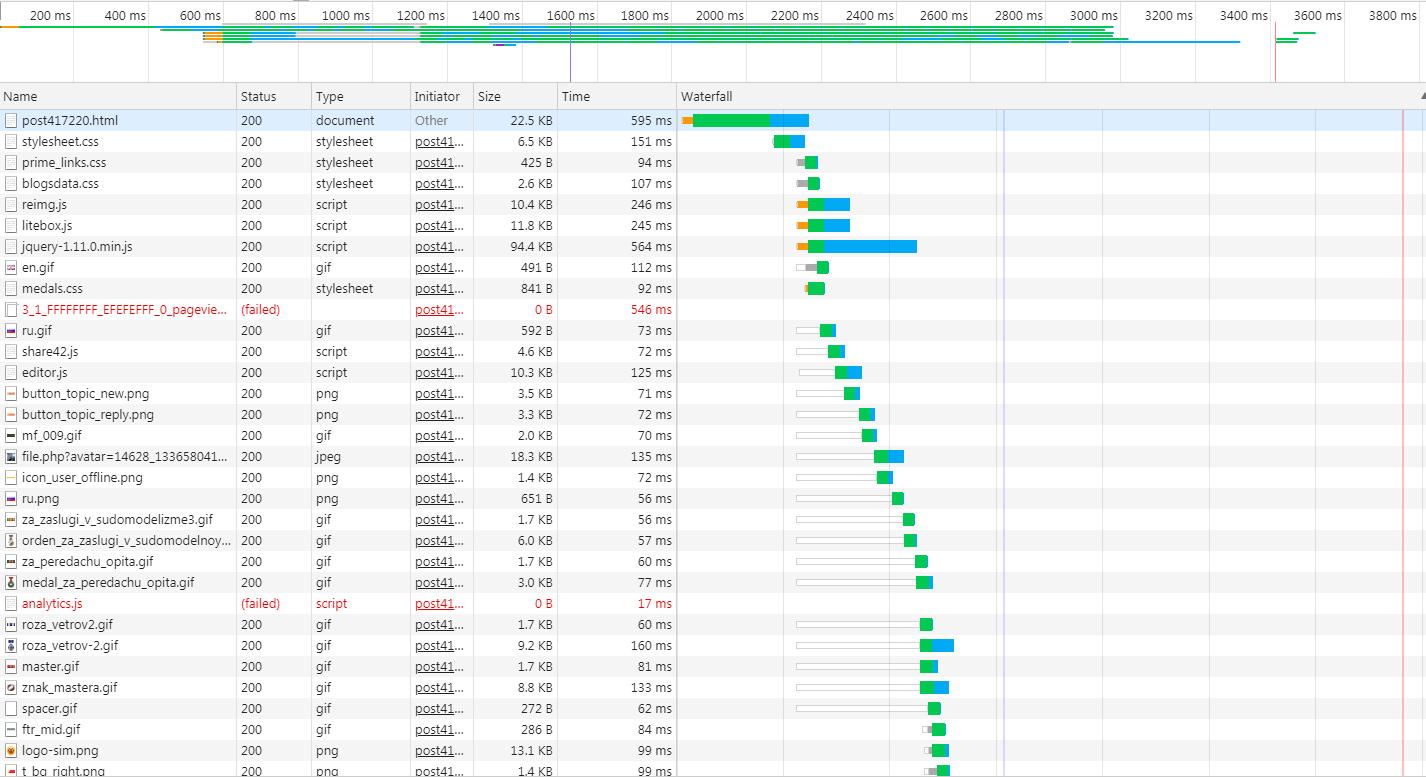Sort requests by the Size column header

(x=515, y=96)
